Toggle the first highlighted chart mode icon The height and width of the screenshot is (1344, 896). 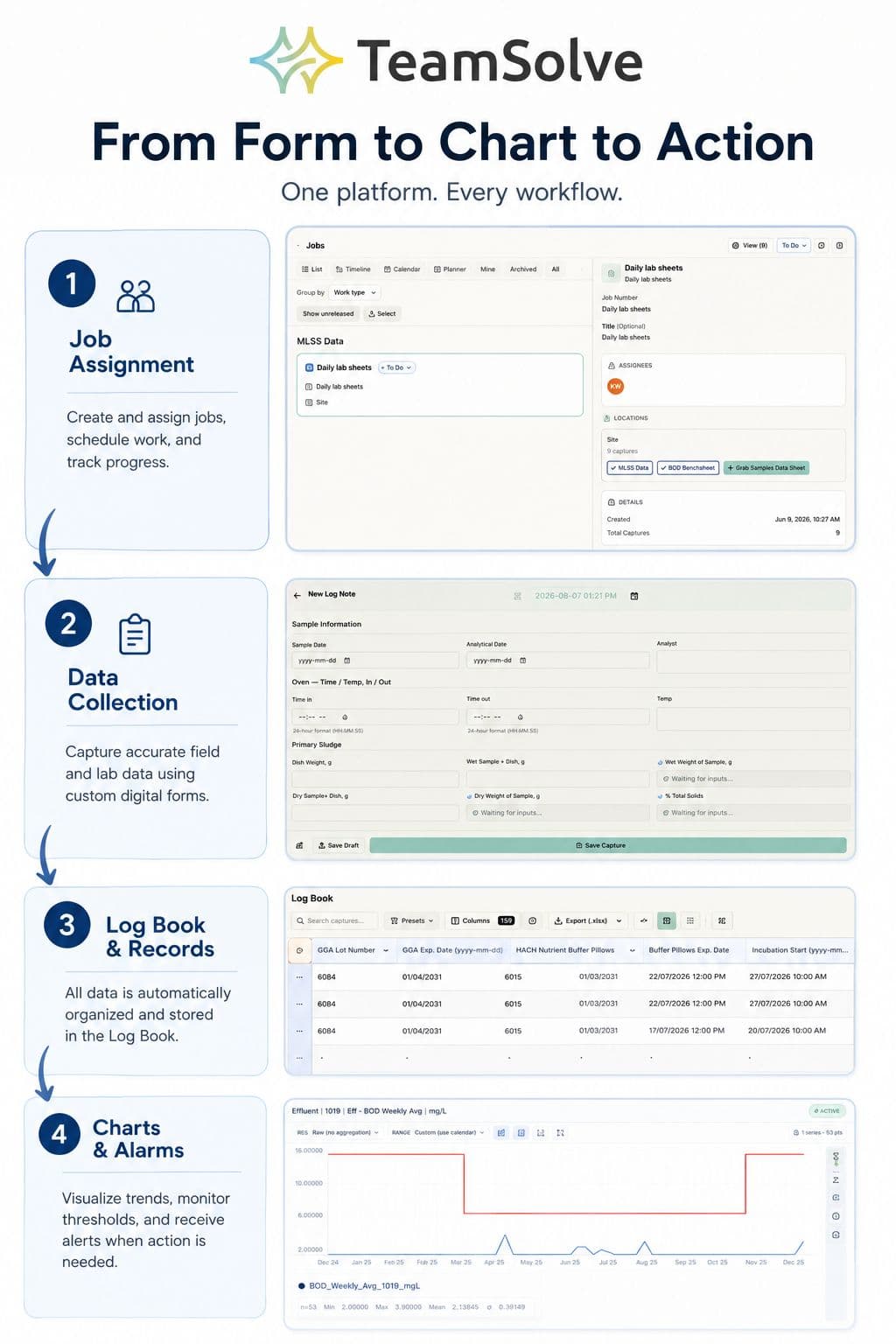501,1132
